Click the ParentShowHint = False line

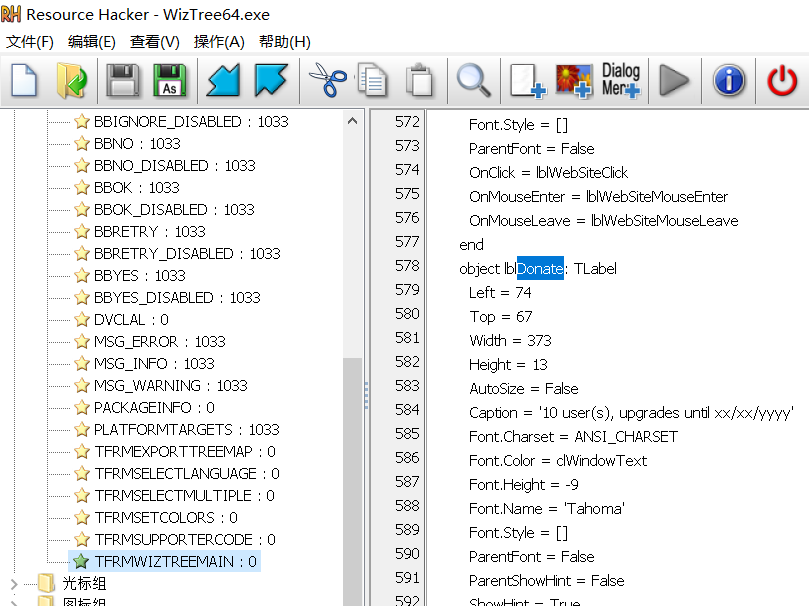tap(546, 581)
